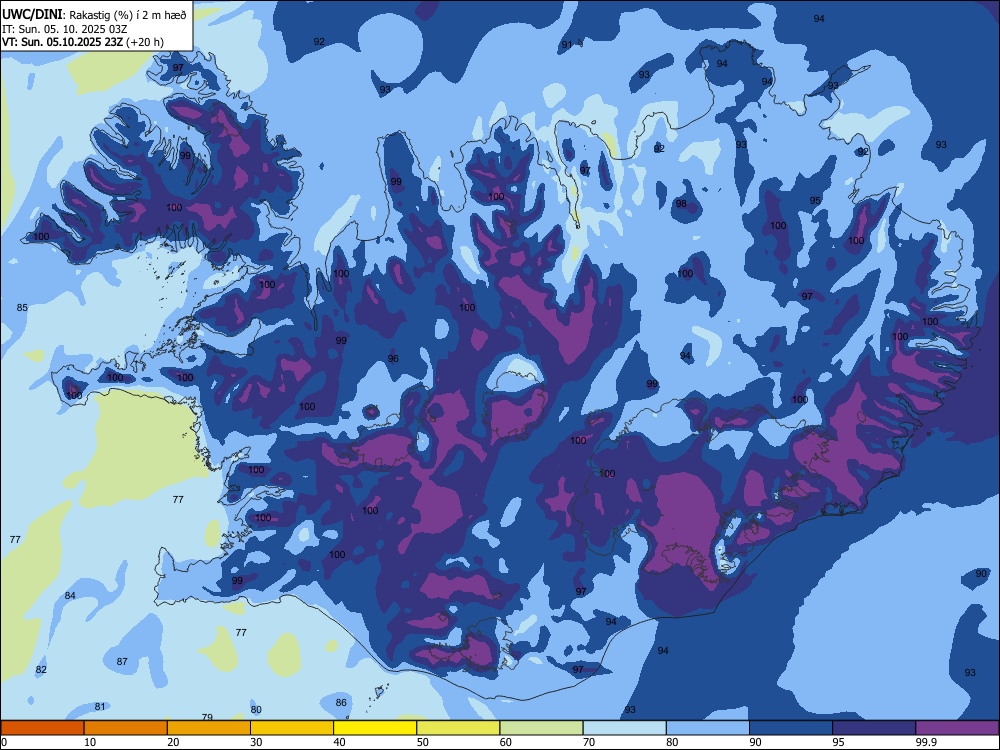
Task: Select the 20–30 amber legend swatch
Action: 209,728
